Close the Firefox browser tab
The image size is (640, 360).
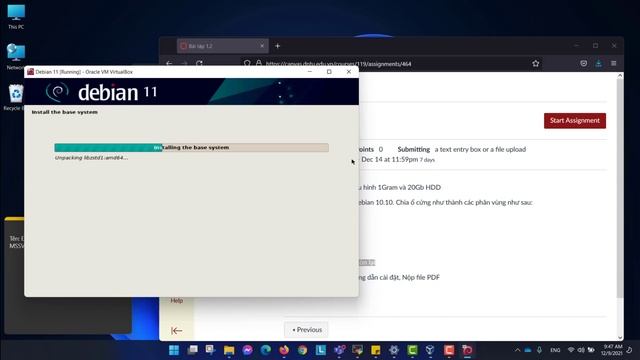(262, 46)
